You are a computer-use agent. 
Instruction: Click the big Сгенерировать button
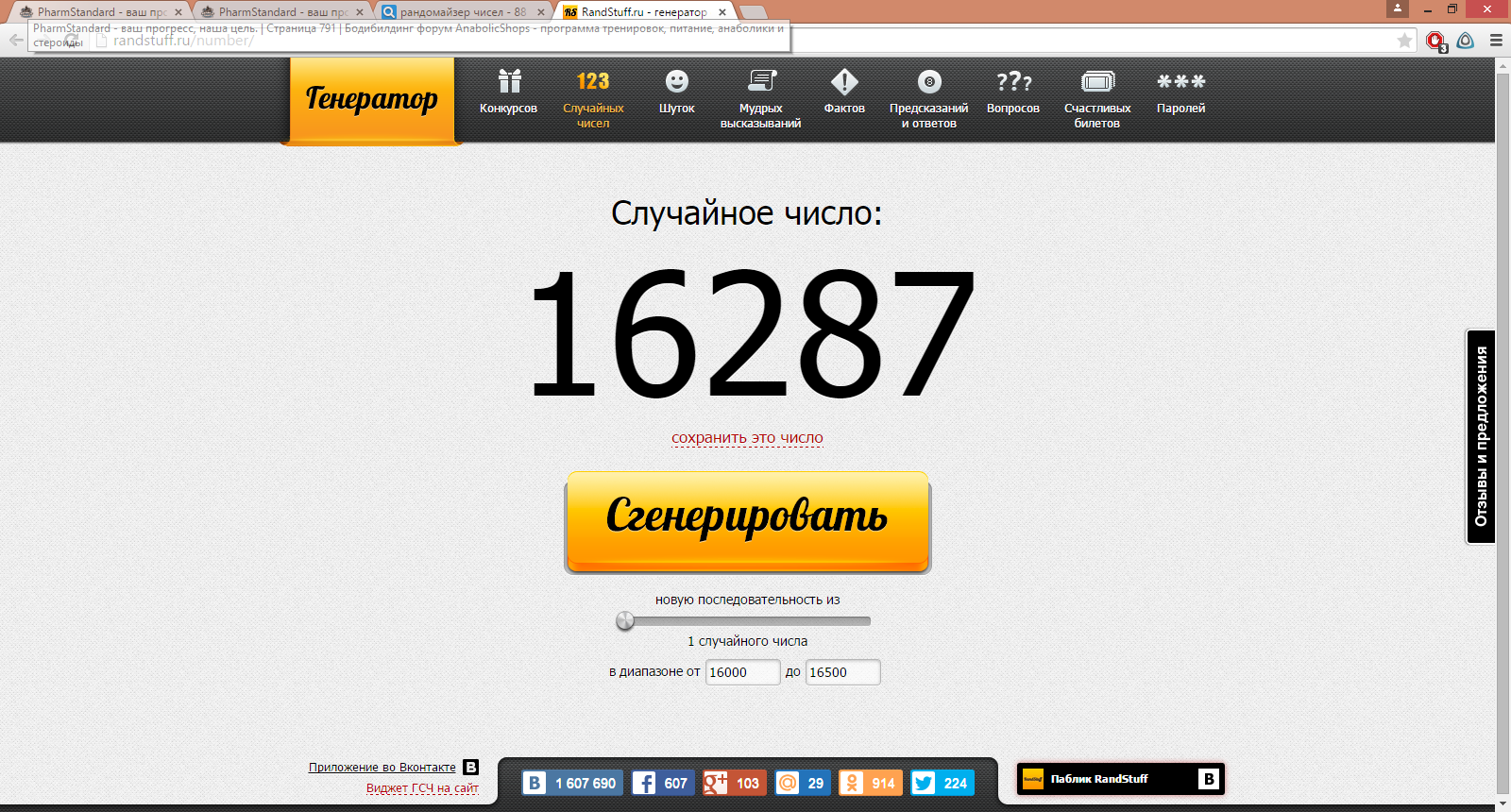(x=747, y=521)
